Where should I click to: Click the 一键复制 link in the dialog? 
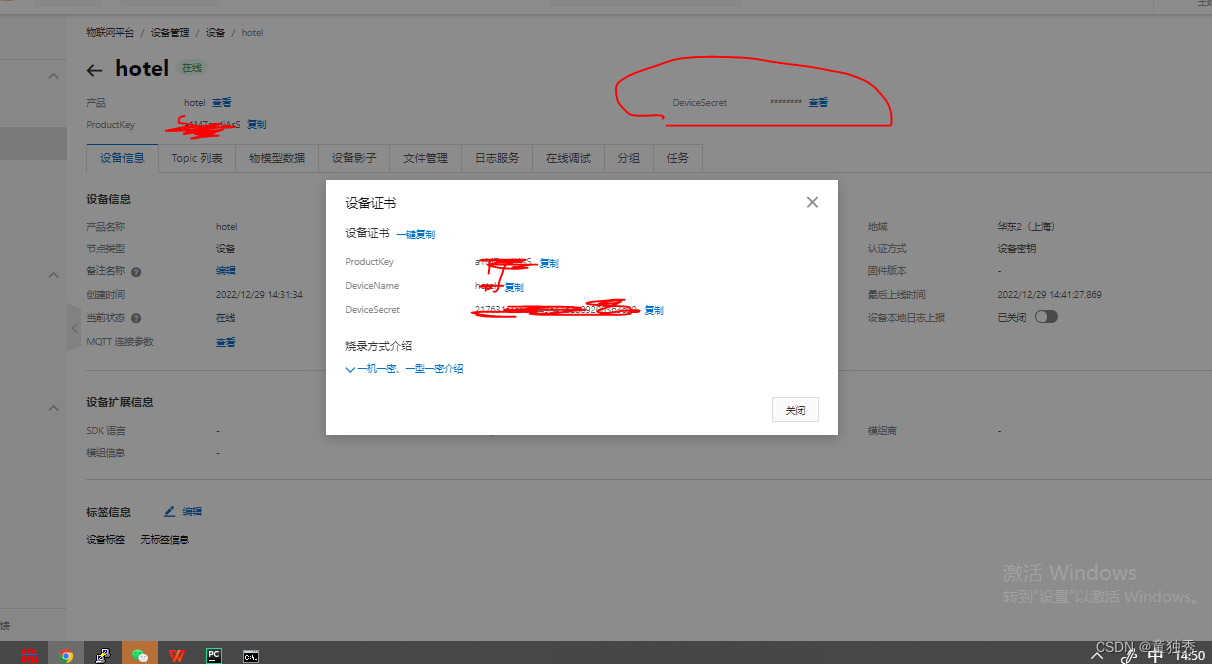point(417,233)
